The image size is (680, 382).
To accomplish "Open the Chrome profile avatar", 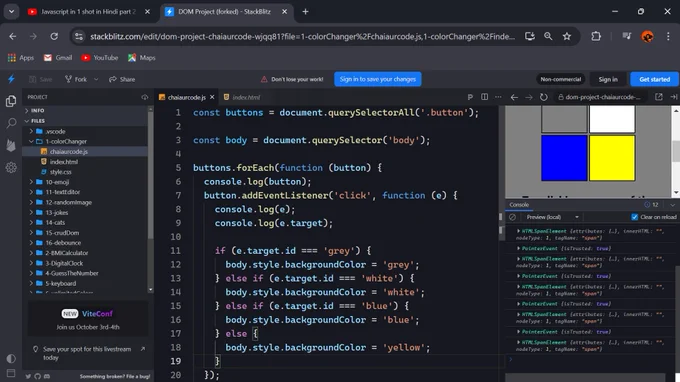I will tap(647, 36).
